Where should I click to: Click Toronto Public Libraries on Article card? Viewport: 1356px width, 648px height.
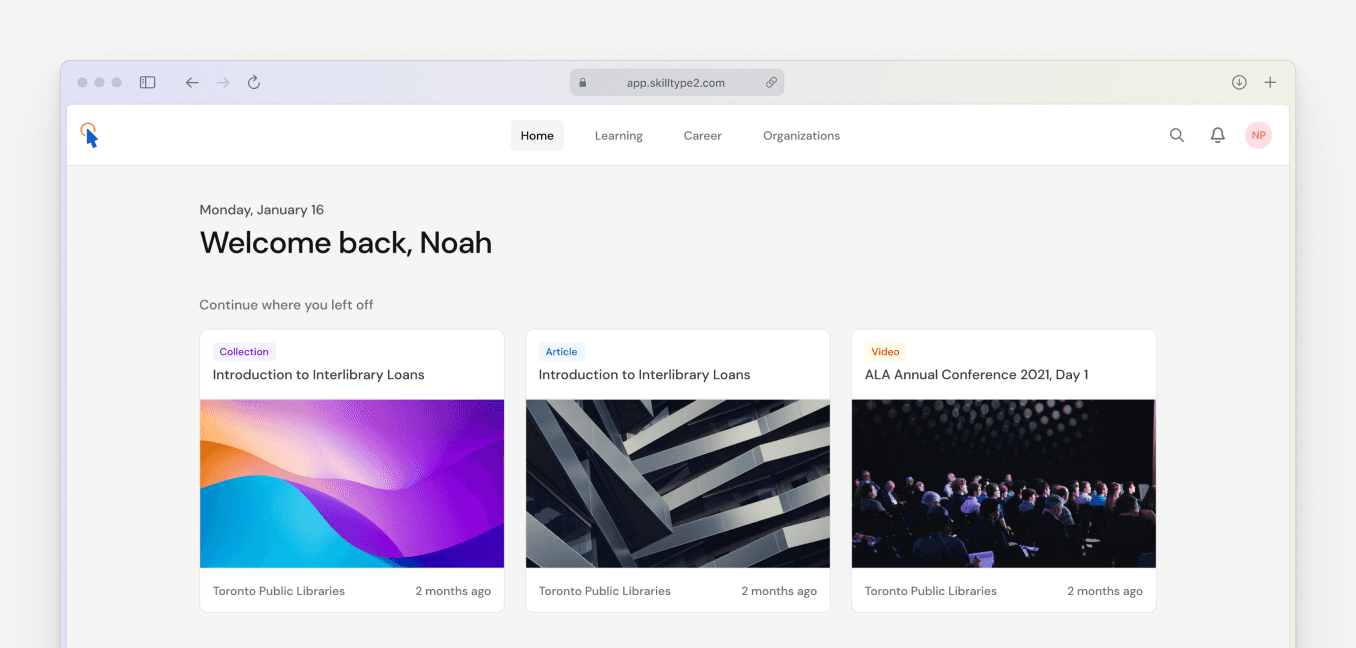click(x=605, y=591)
